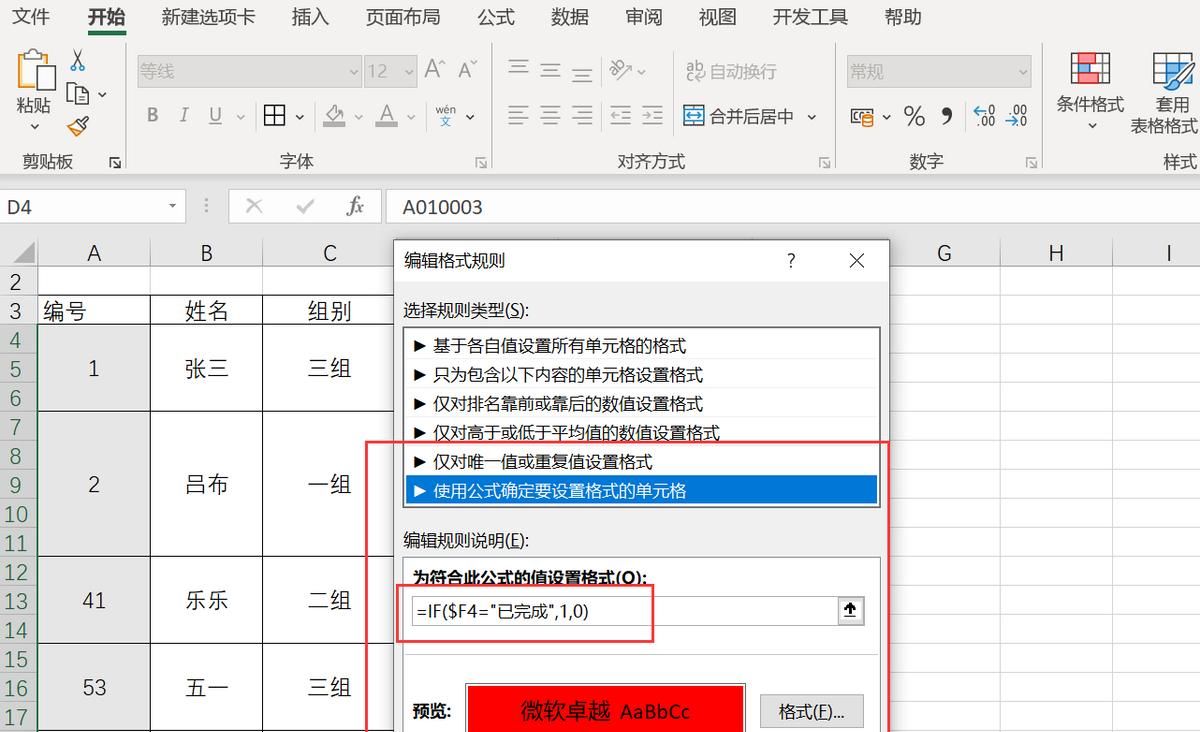This screenshot has height=732, width=1200.
Task: Click the 格式(F) button in the dialog
Action: [810, 711]
